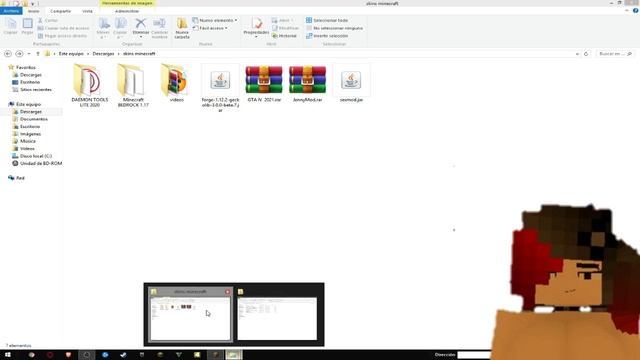
Task: Click the Historial button
Action: (x=284, y=36)
